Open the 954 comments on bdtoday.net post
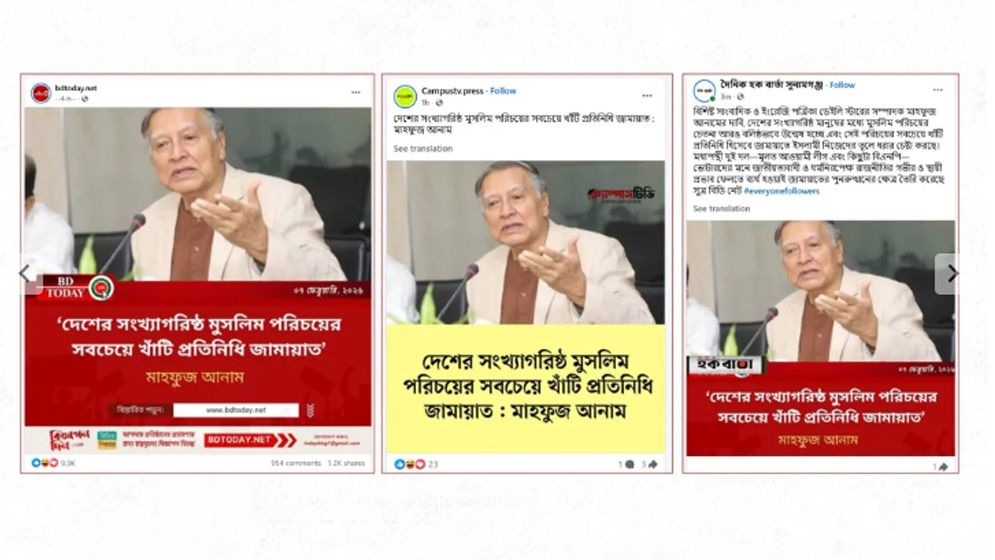The image size is (995, 560). (296, 463)
